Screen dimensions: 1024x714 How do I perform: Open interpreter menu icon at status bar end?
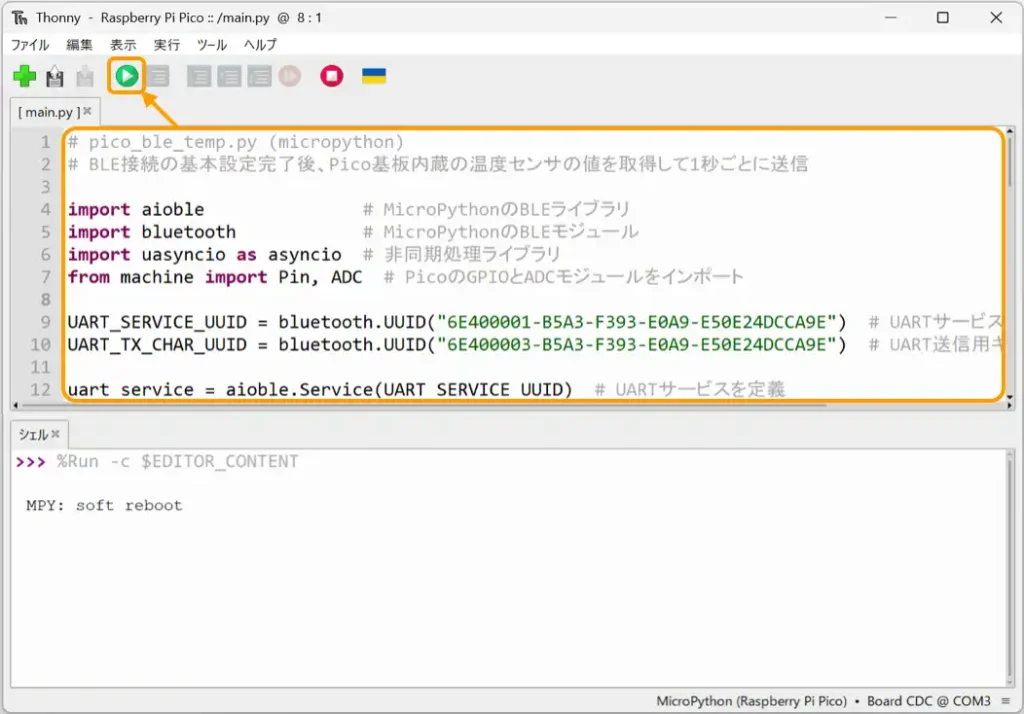[1006, 701]
